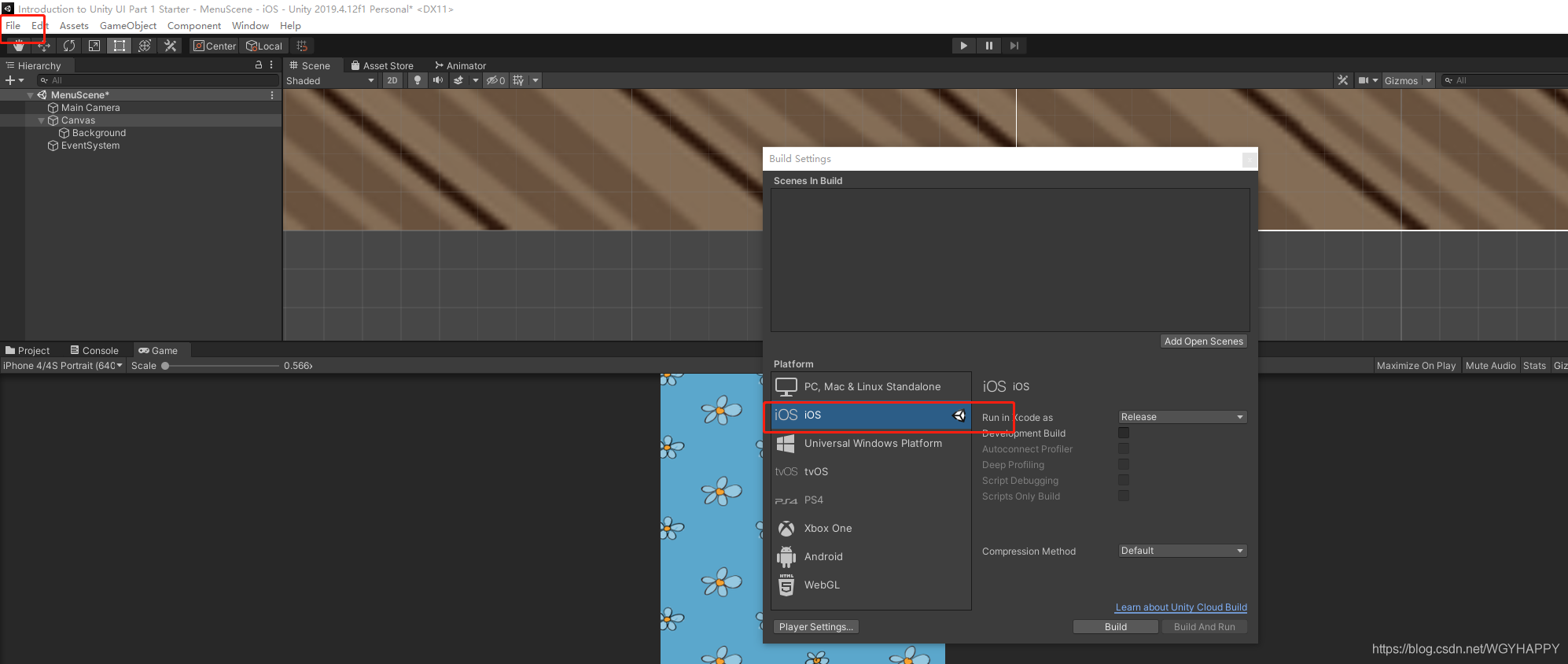Select Android platform in list
This screenshot has height=664, width=1568.
pyautogui.click(x=871, y=556)
